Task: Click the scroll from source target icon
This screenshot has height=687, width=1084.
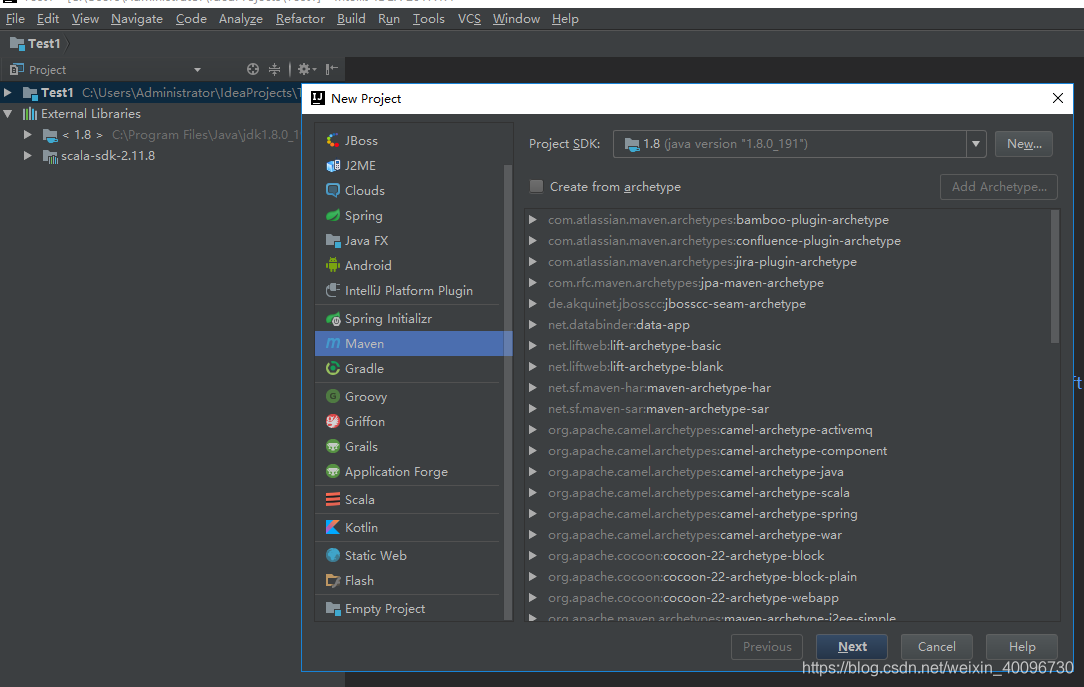Action: click(253, 69)
